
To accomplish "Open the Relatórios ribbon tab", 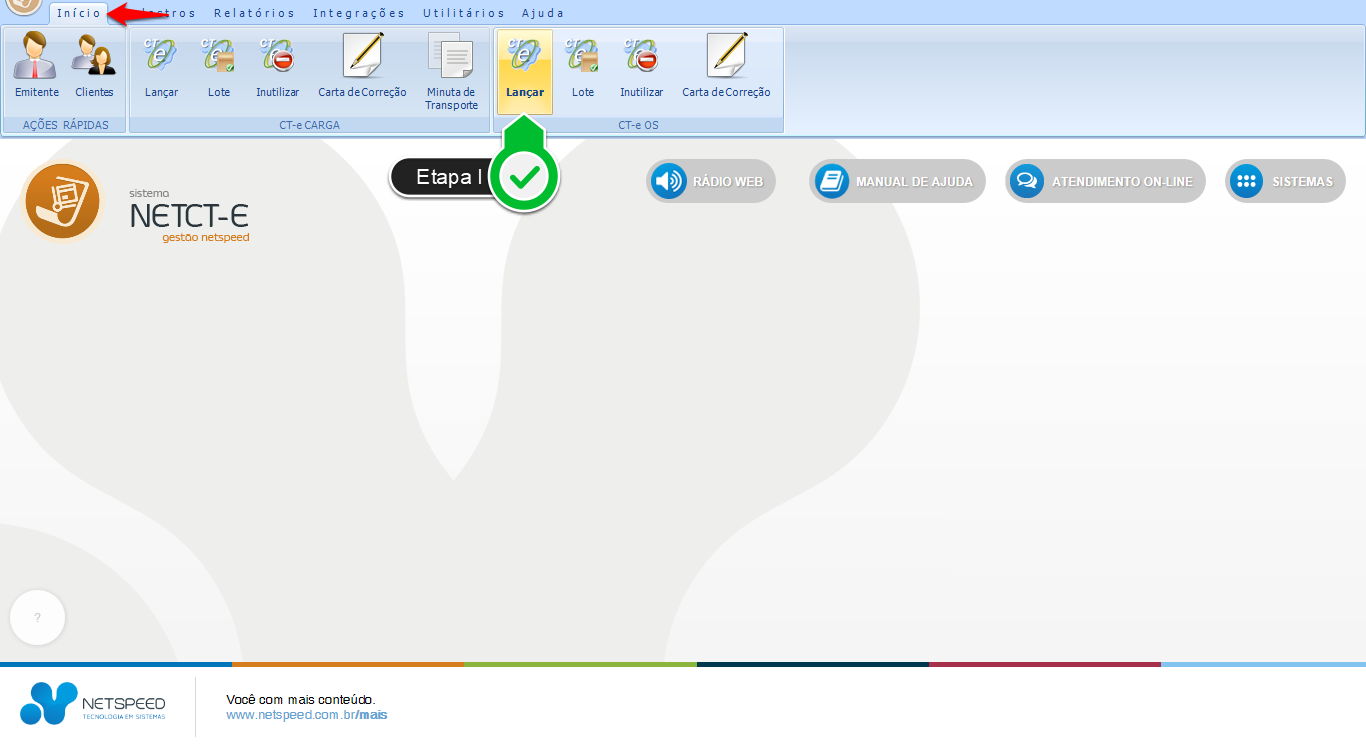I will tap(254, 13).
